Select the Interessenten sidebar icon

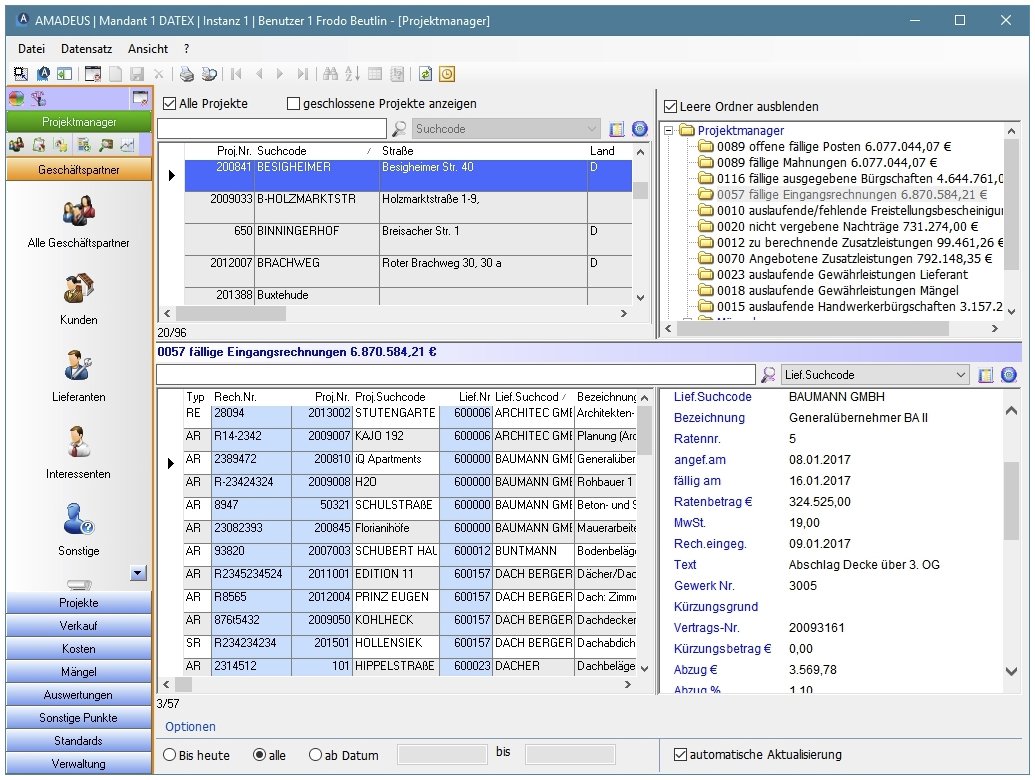coord(79,443)
